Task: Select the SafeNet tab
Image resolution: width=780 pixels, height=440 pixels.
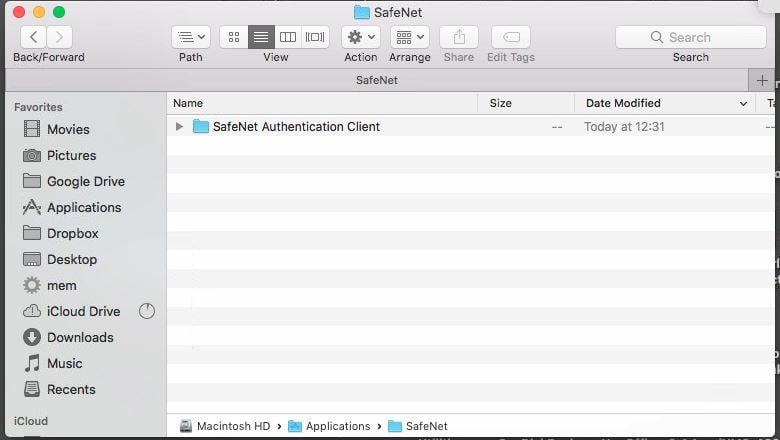Action: pos(377,80)
